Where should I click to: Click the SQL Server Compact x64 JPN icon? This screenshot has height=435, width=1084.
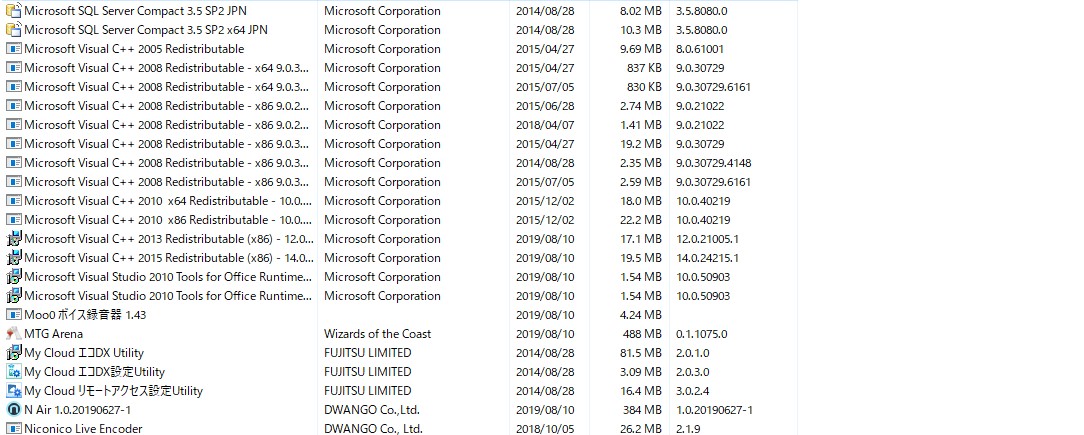[x=14, y=30]
